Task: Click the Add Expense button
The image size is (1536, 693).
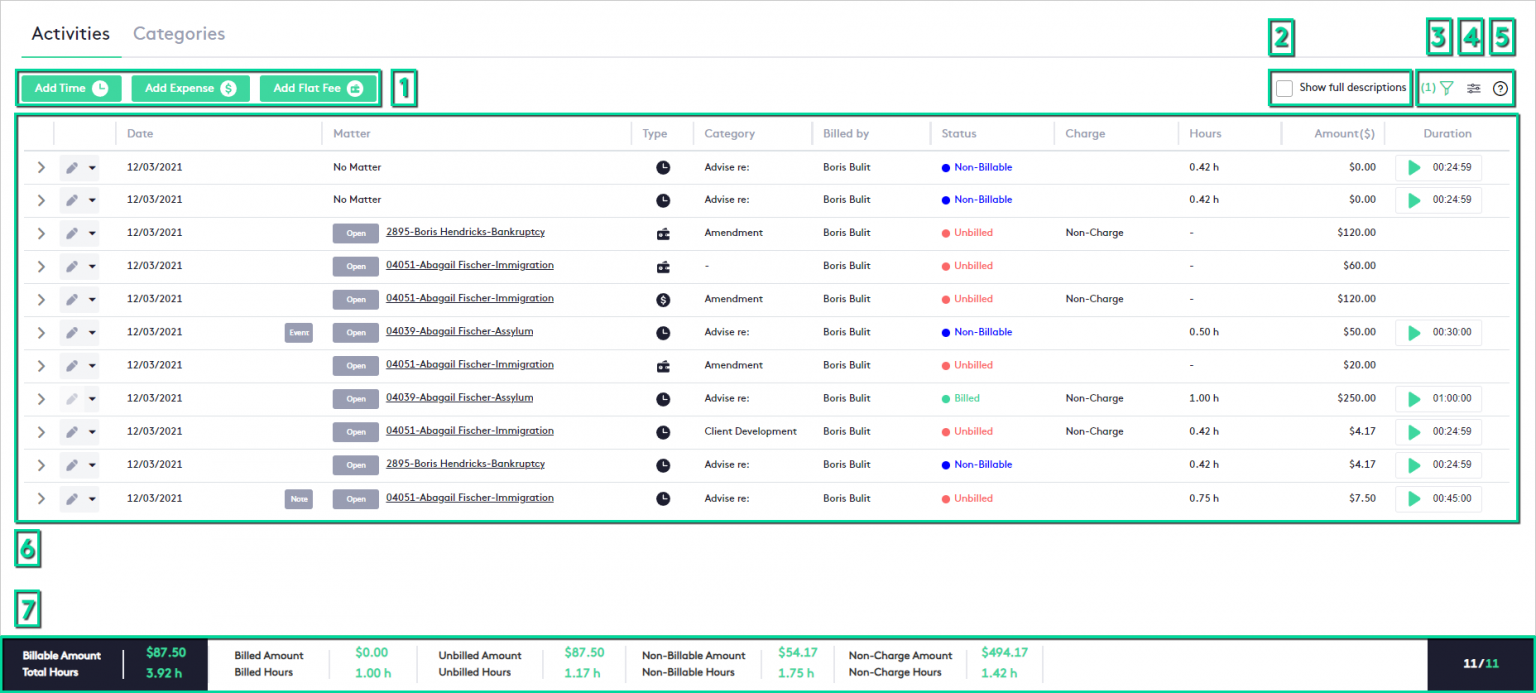Action: (190, 88)
